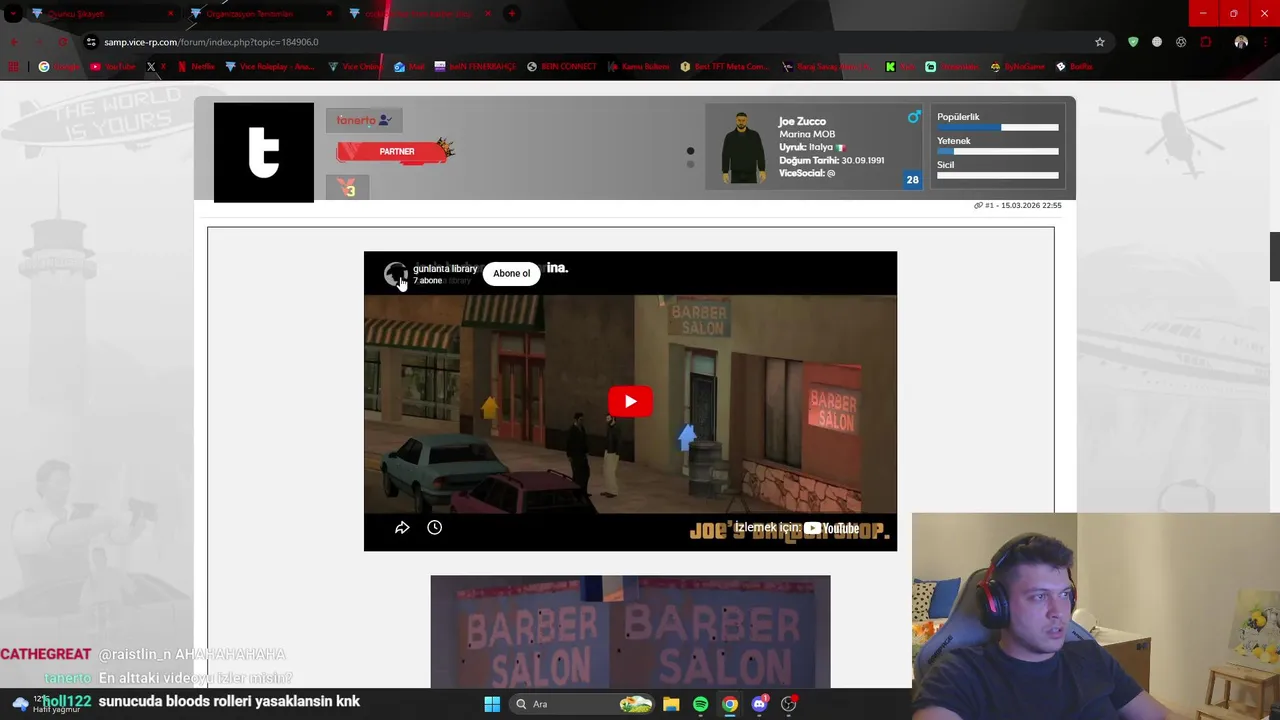Open the black 't' user avatar
Viewport: 1280px width, 720px height.
(x=264, y=152)
